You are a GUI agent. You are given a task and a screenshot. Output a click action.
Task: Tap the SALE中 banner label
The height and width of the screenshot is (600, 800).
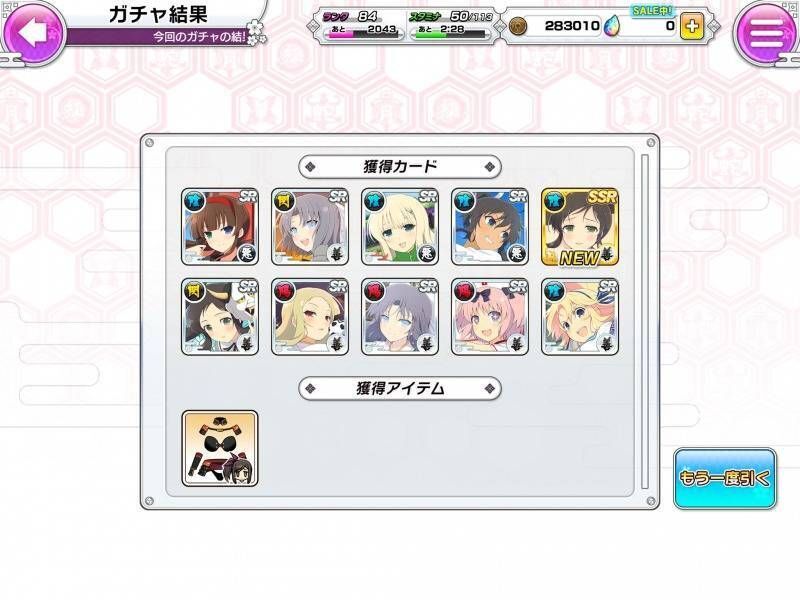point(653,10)
